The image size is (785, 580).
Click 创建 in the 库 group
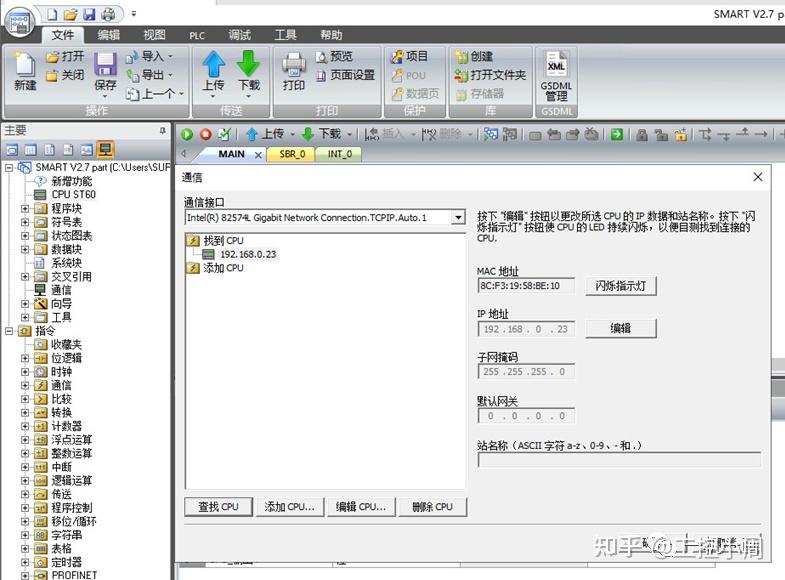(x=474, y=57)
